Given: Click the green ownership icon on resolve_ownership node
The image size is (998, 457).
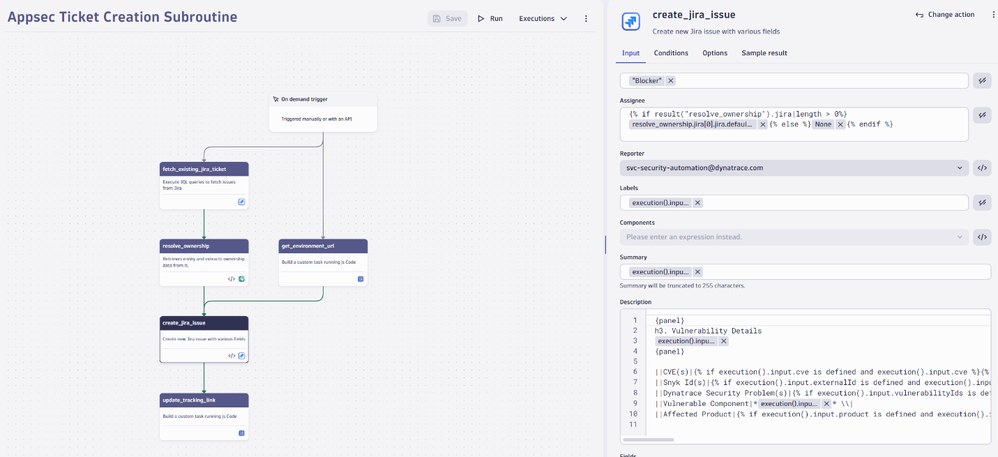Looking at the screenshot, I should (242, 279).
